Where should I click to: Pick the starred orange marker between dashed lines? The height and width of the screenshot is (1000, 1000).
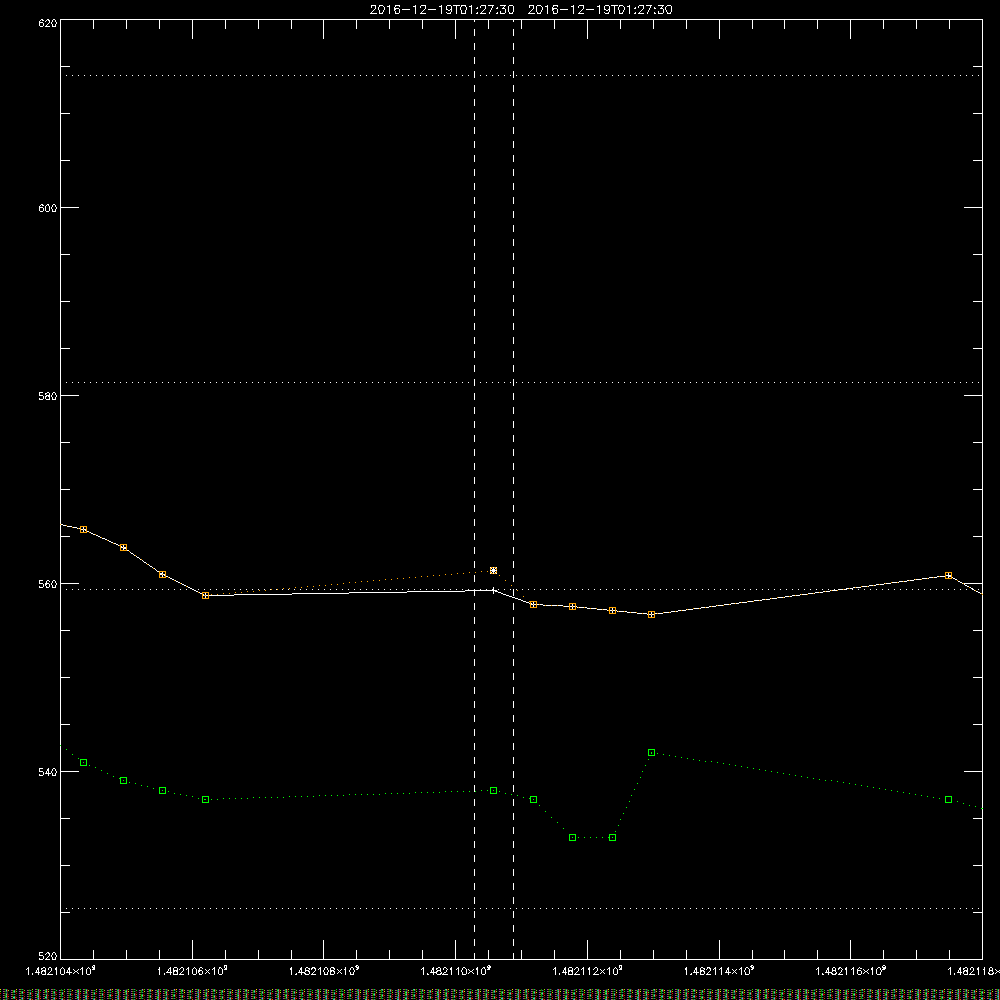tap(494, 571)
